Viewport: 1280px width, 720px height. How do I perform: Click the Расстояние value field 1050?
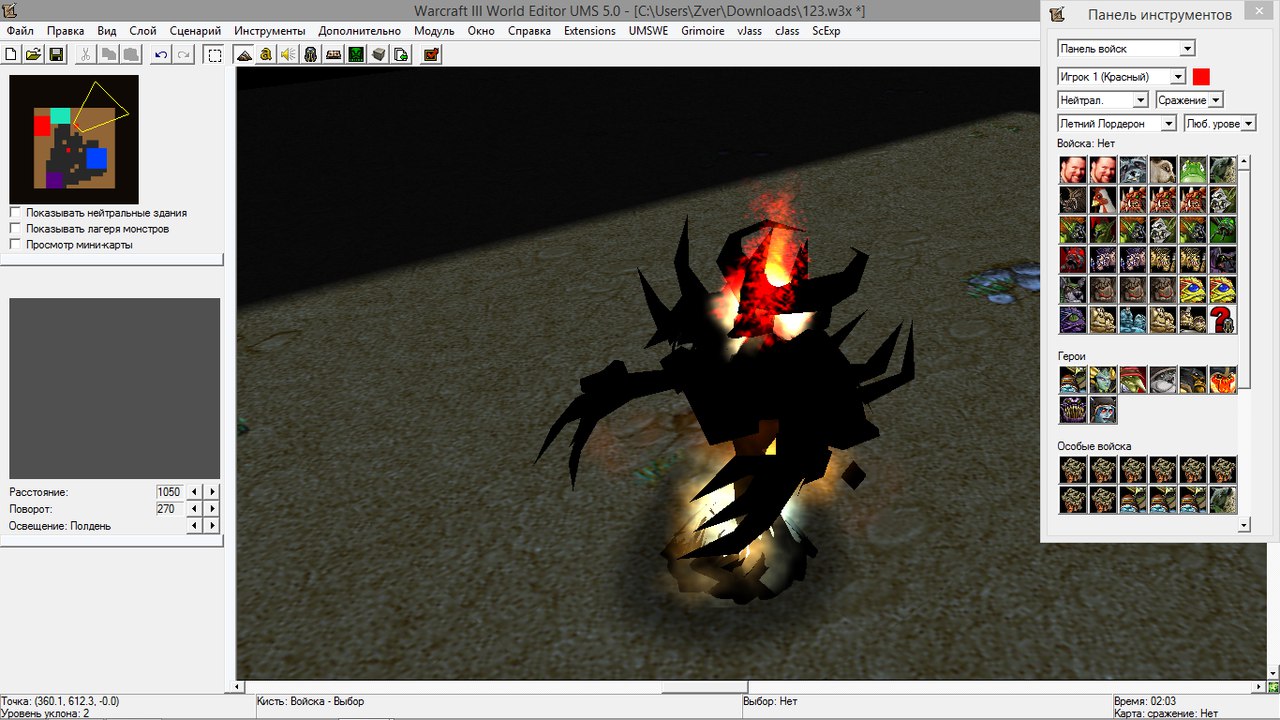pos(169,492)
